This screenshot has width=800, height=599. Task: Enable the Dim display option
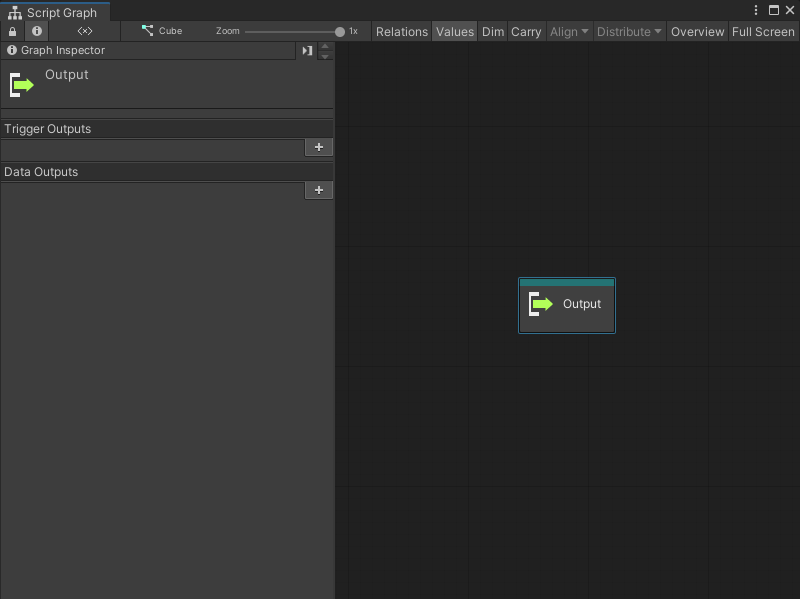pos(492,31)
